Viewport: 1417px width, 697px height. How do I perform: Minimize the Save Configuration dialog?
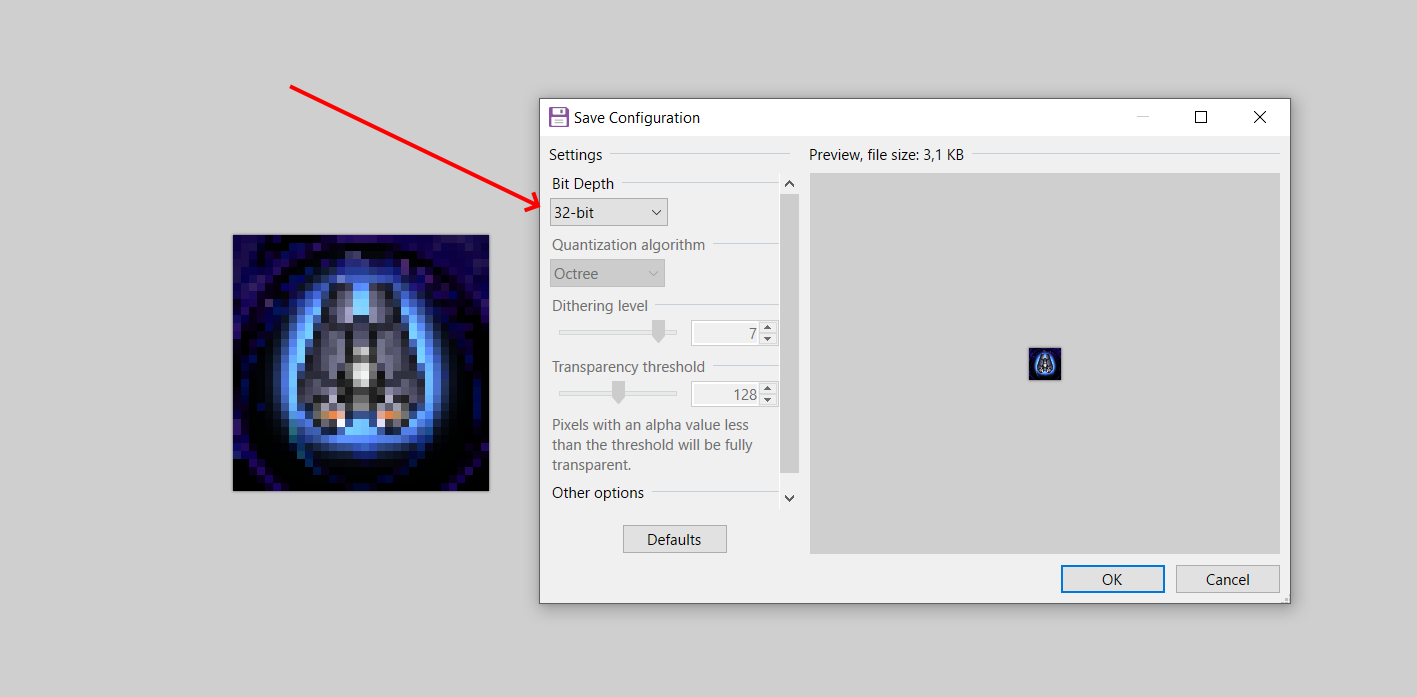coord(1142,117)
